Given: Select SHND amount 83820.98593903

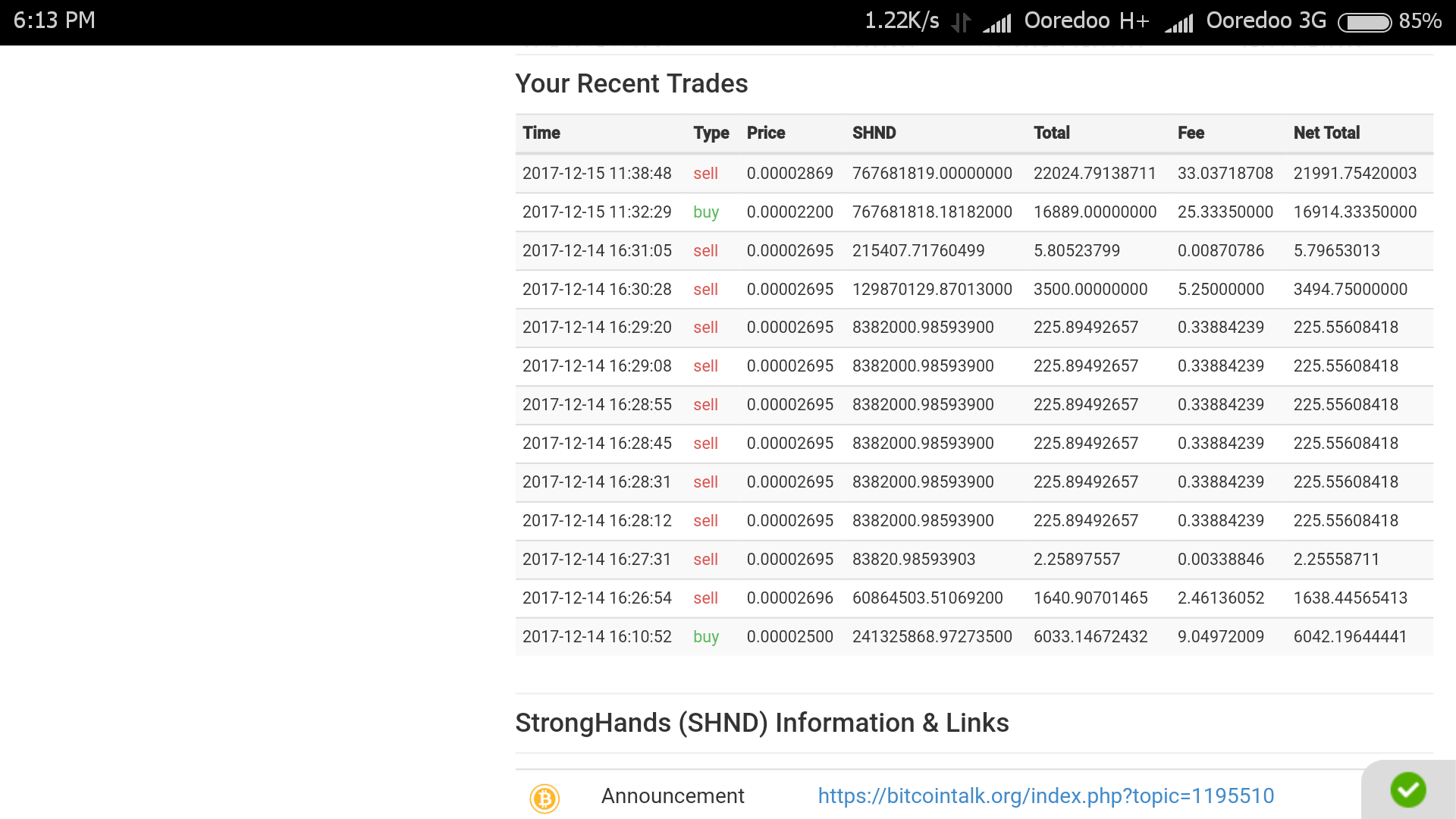Looking at the screenshot, I should pyautogui.click(x=914, y=559).
